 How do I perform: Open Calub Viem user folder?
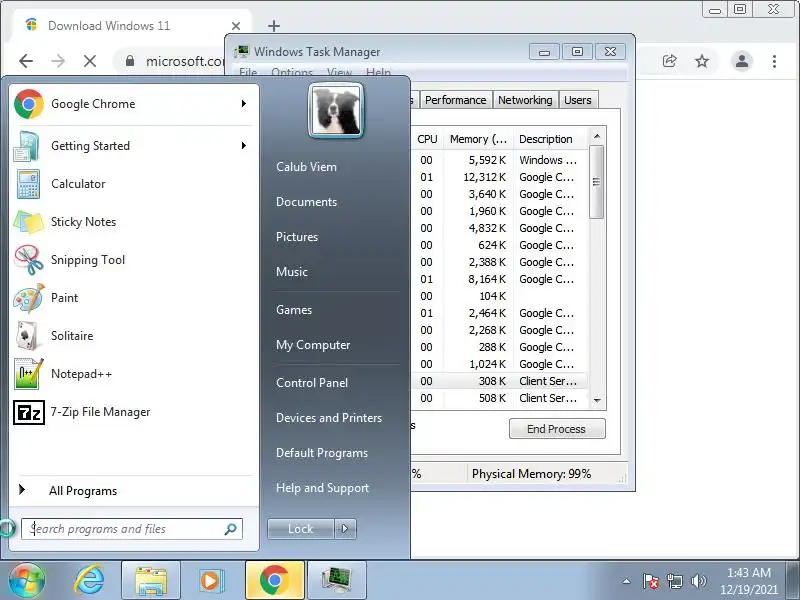307,167
